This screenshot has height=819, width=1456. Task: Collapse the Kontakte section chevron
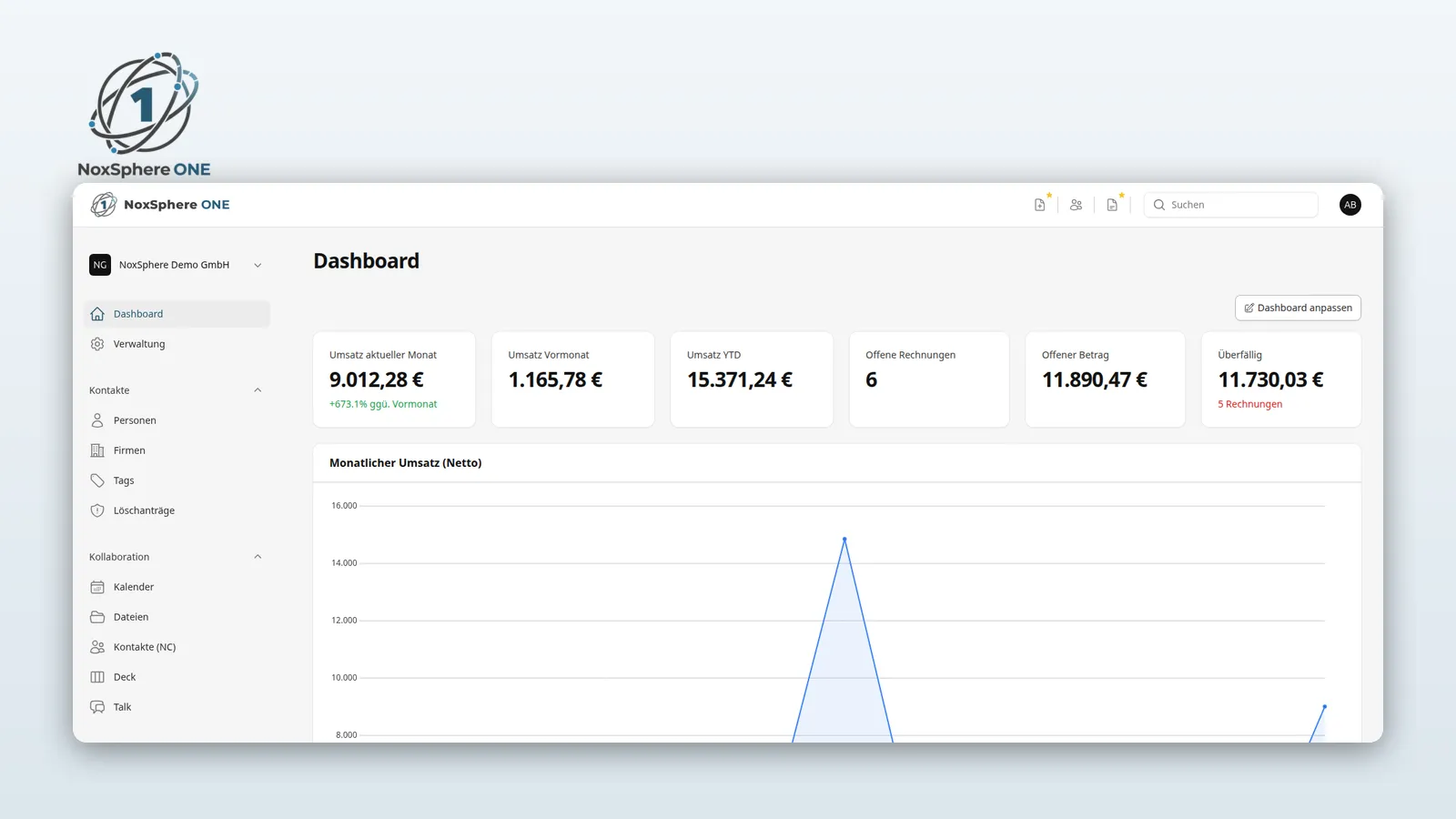pos(258,390)
